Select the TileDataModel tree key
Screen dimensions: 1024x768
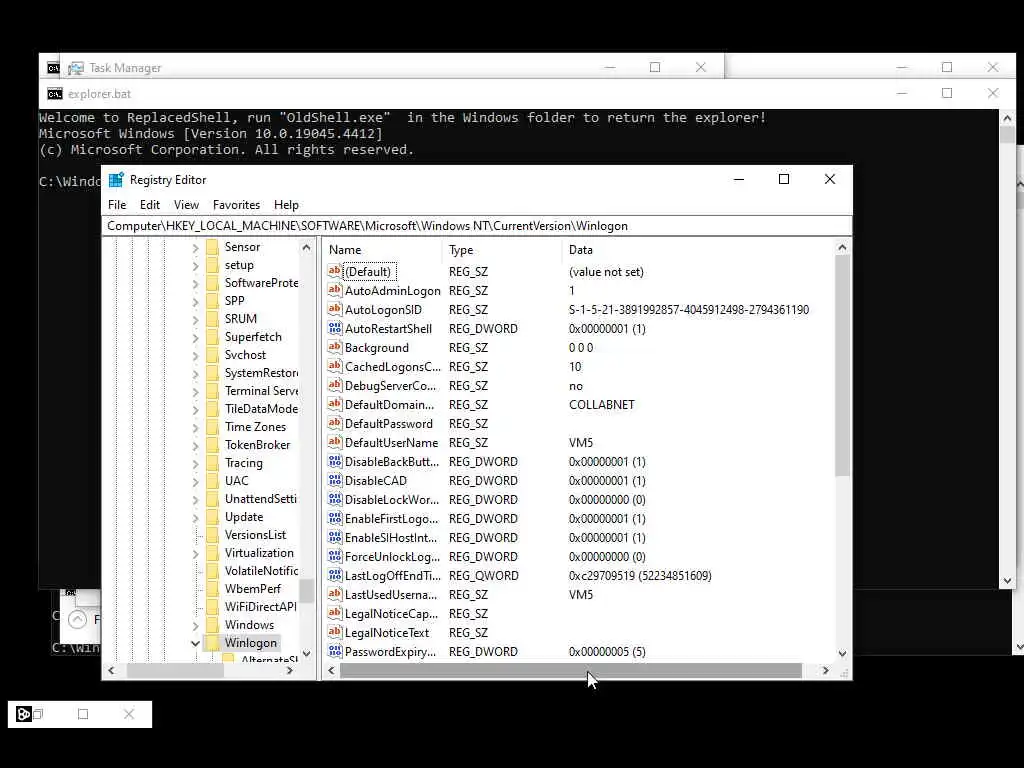261,409
